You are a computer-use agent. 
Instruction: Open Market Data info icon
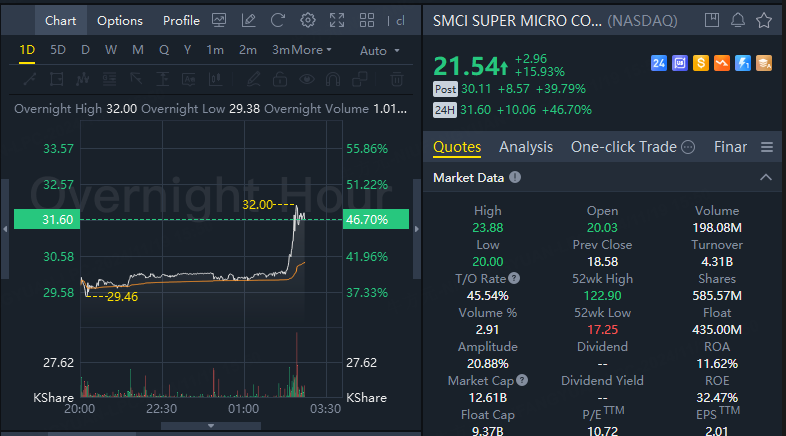(515, 177)
